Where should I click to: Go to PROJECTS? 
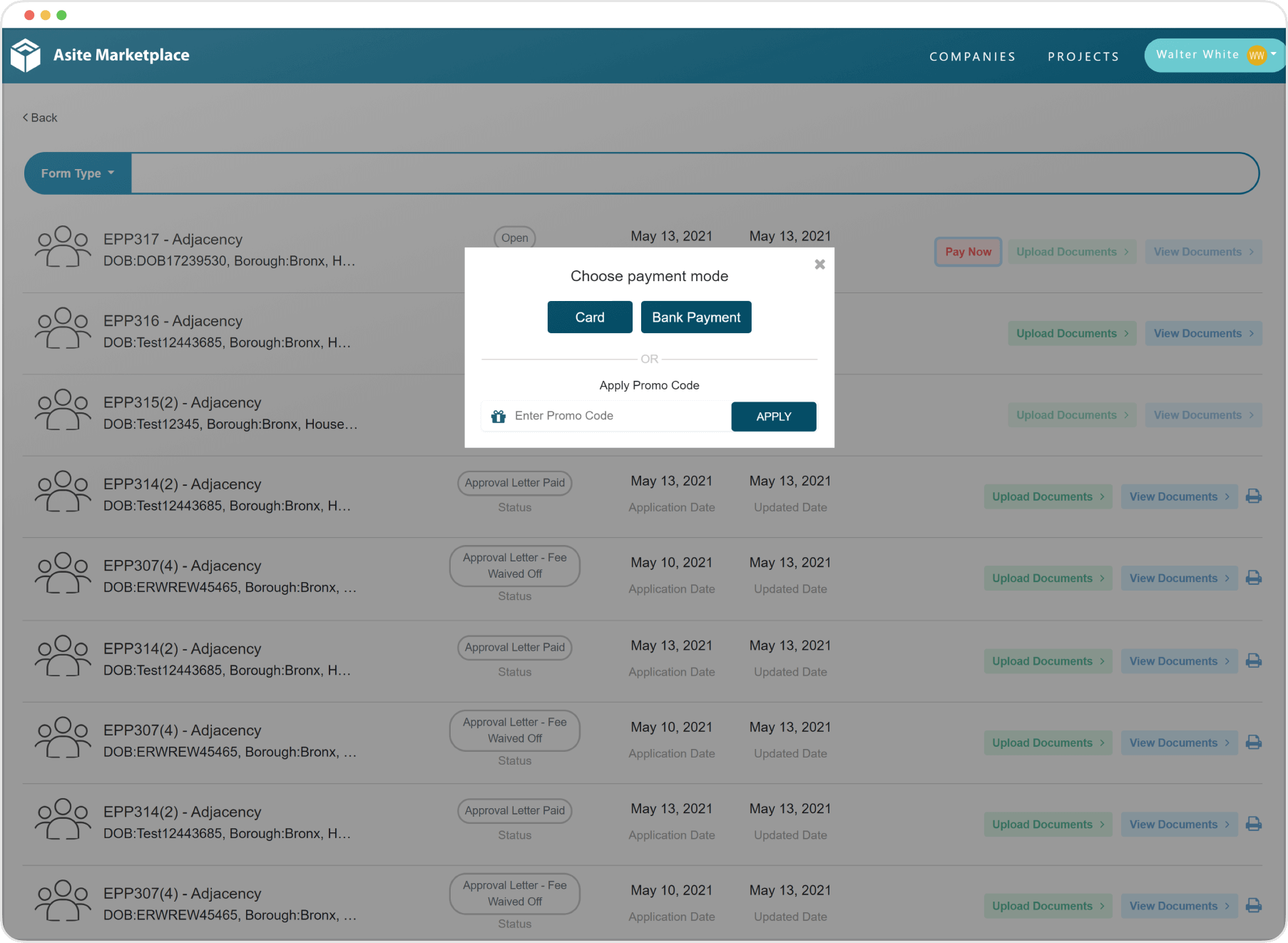click(x=1083, y=56)
